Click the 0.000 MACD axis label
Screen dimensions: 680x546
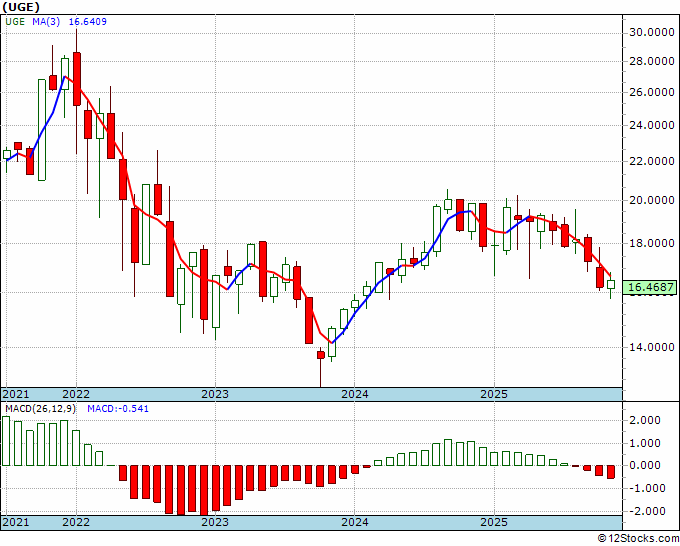pos(647,466)
